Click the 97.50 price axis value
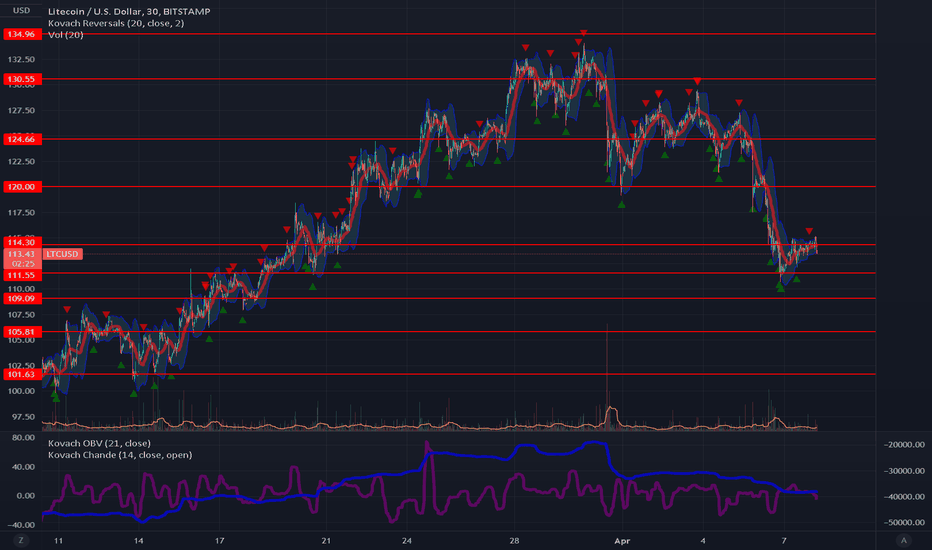The width and height of the screenshot is (932, 550). 21,417
